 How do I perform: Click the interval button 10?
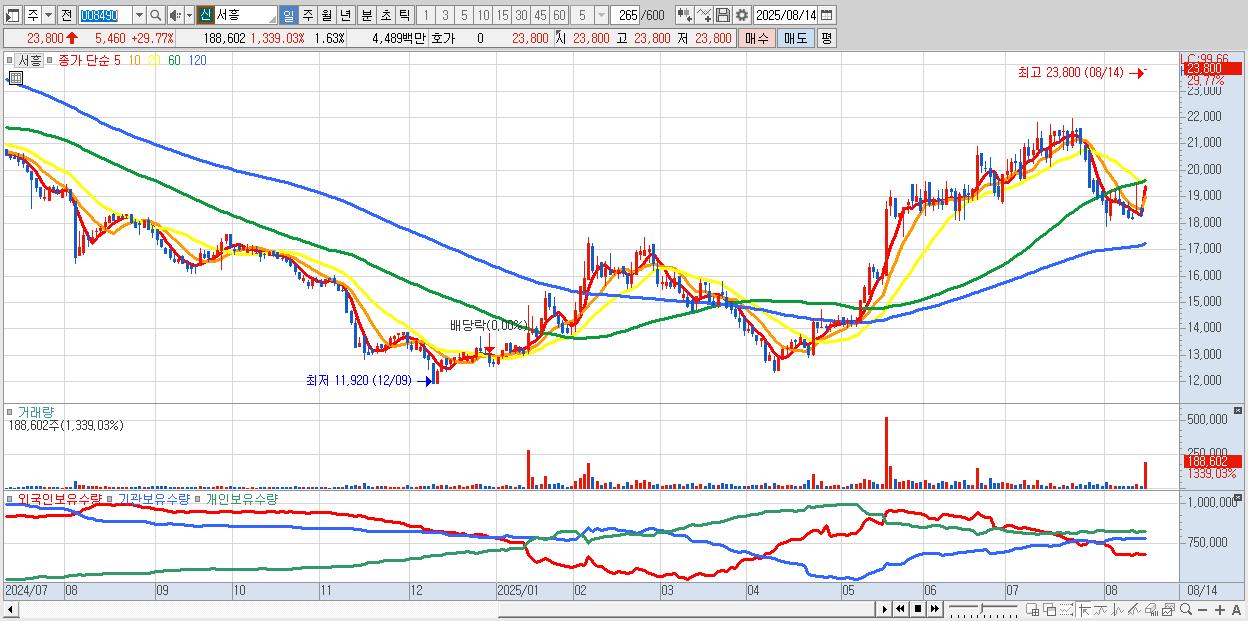click(x=483, y=15)
